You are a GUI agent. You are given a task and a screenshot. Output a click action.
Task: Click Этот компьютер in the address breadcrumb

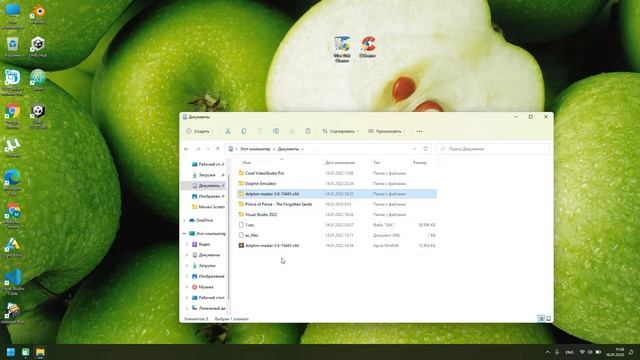click(x=255, y=149)
